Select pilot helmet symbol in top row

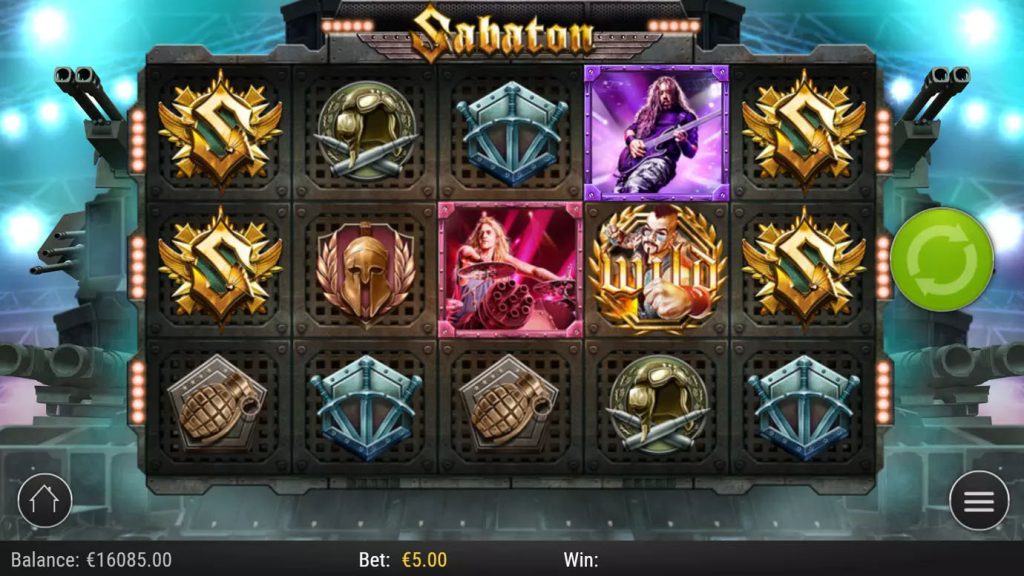[366, 129]
